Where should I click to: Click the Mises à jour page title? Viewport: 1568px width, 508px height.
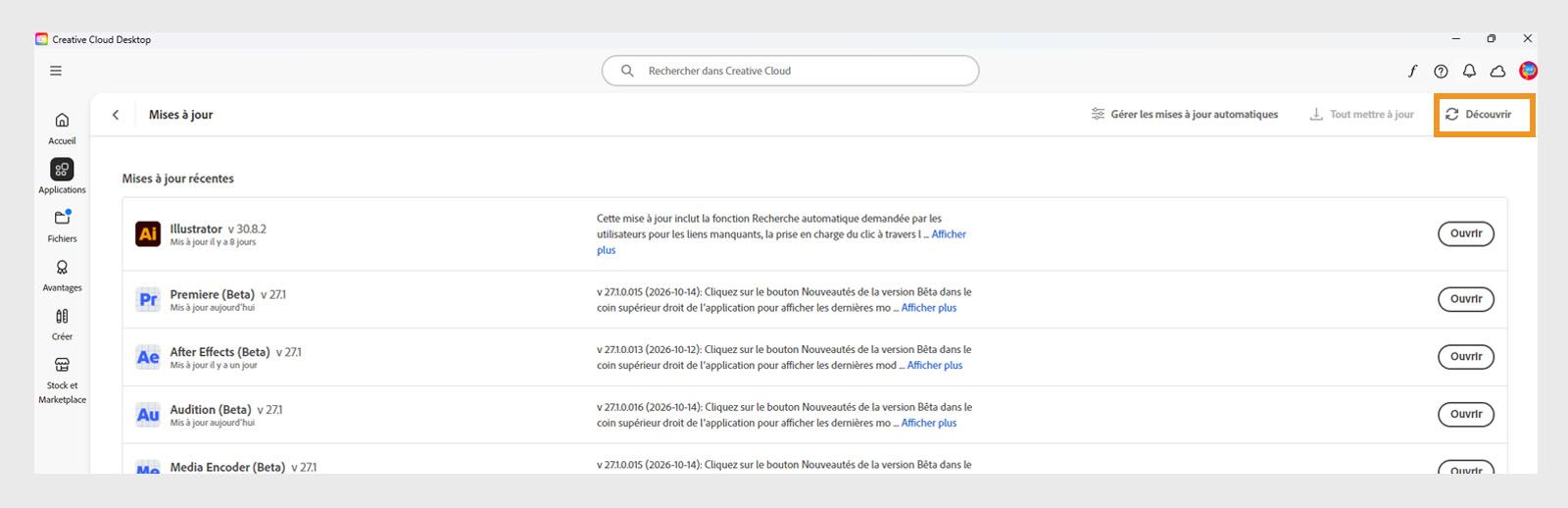[180, 115]
